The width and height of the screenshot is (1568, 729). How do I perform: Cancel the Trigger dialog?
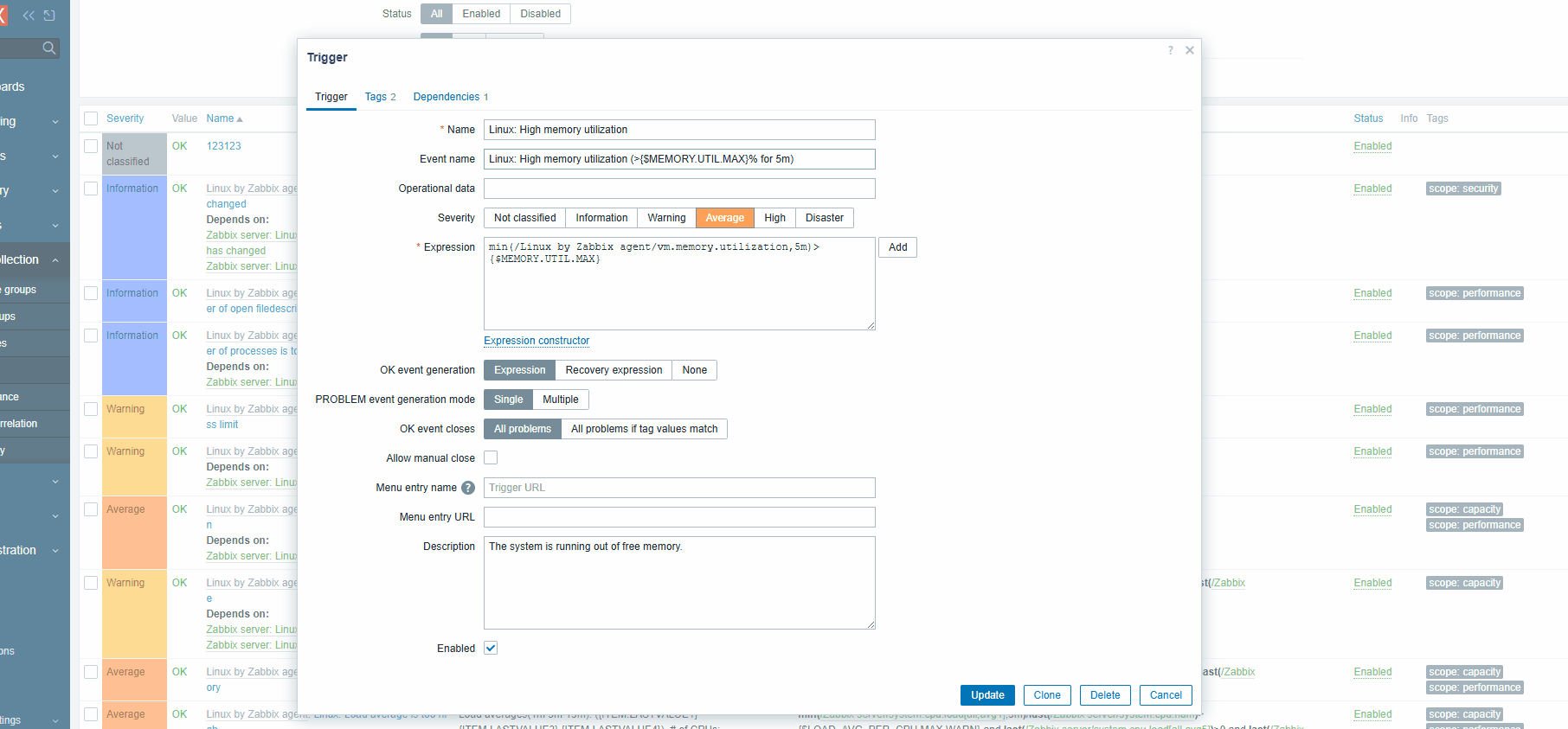click(x=1166, y=695)
